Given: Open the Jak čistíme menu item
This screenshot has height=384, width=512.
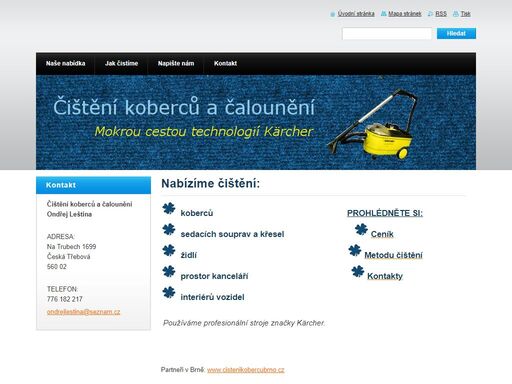Looking at the screenshot, I should [121, 63].
